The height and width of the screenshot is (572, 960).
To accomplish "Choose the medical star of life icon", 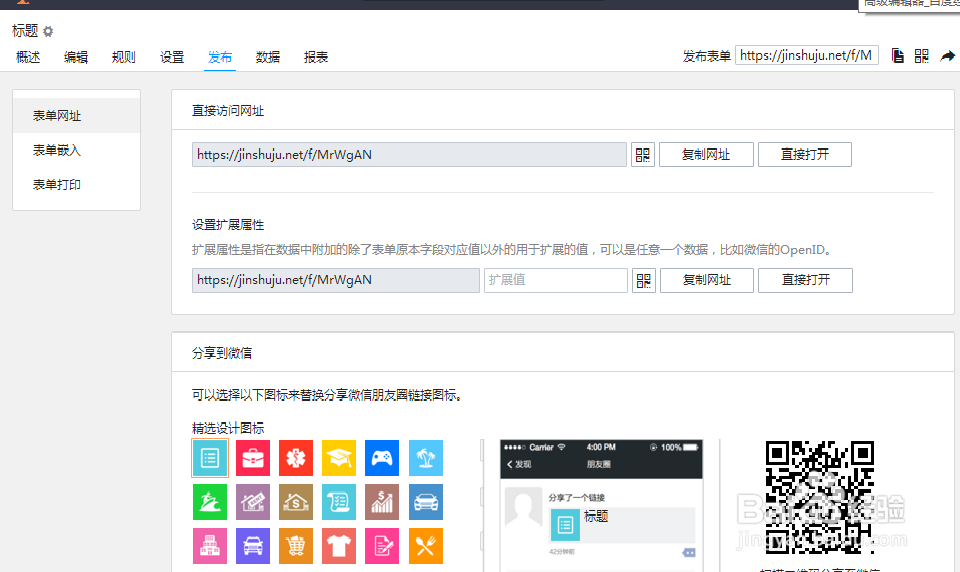I will click(x=296, y=458).
